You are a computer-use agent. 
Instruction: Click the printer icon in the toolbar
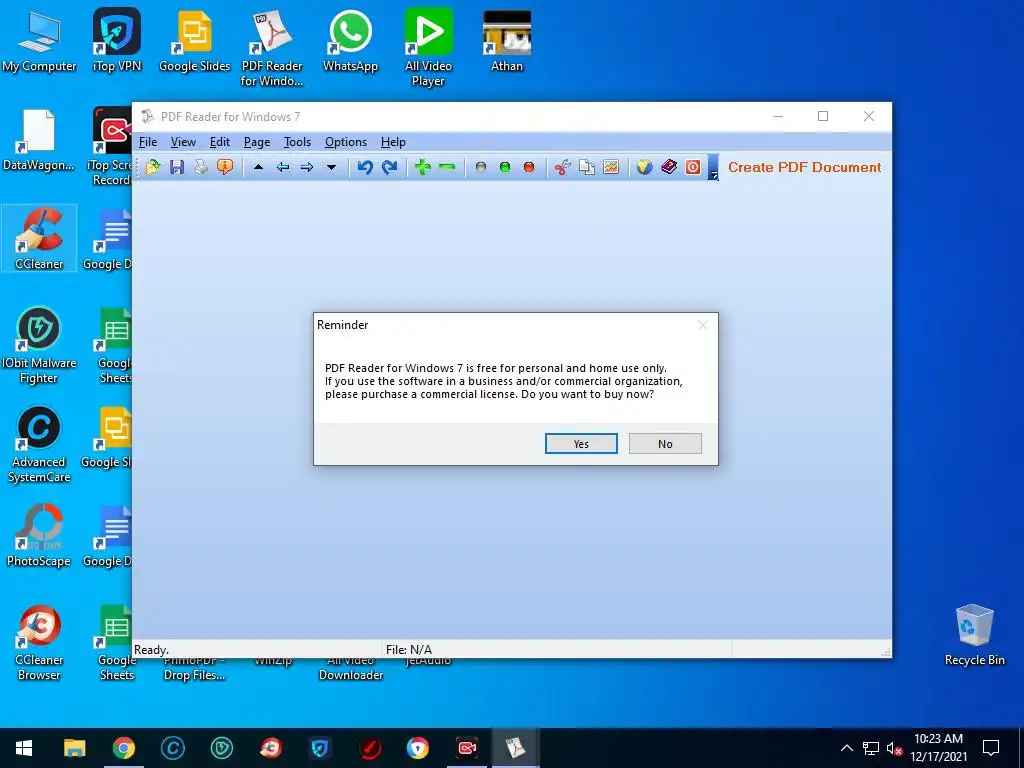pos(201,167)
